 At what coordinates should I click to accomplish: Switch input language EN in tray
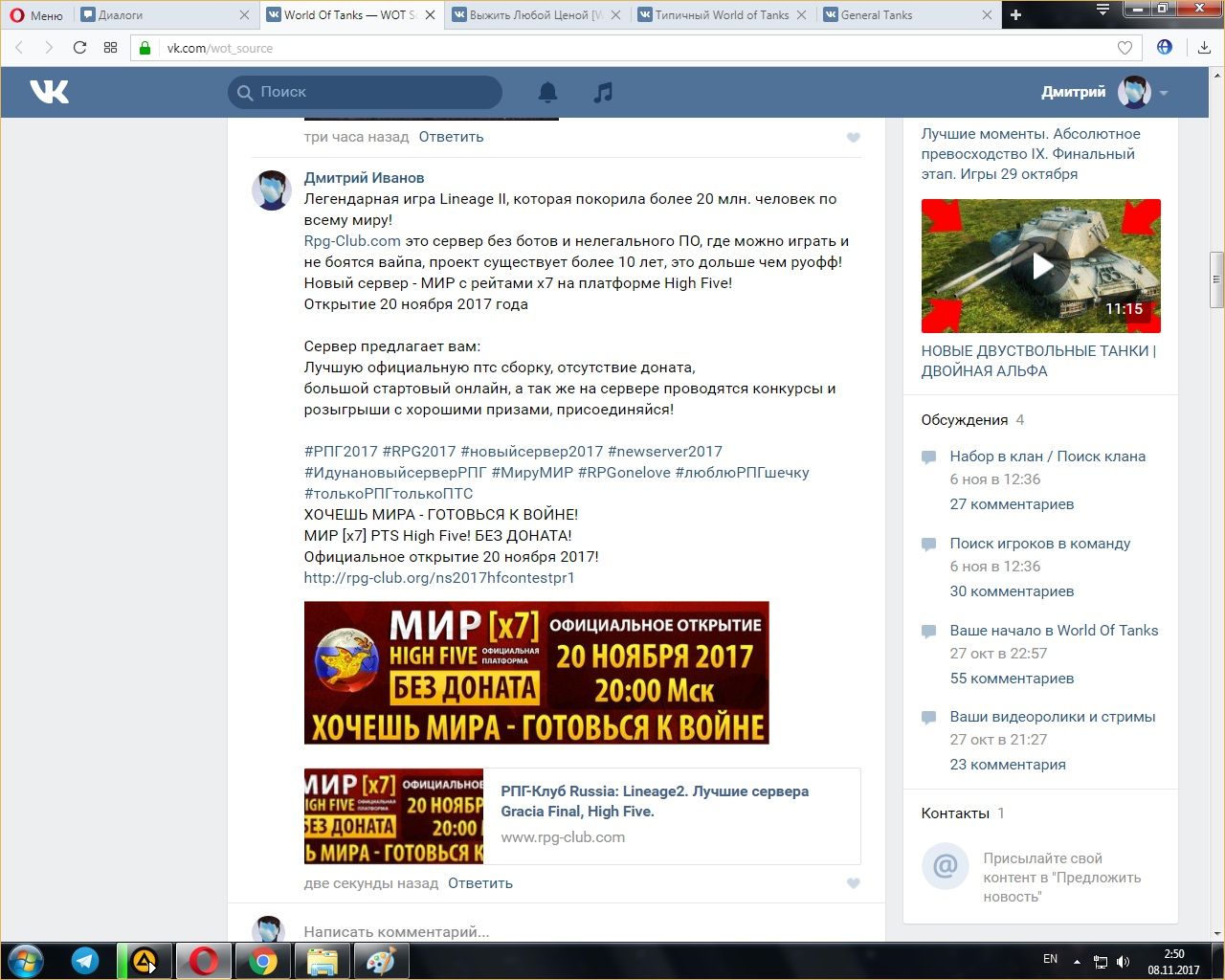click(x=1050, y=959)
